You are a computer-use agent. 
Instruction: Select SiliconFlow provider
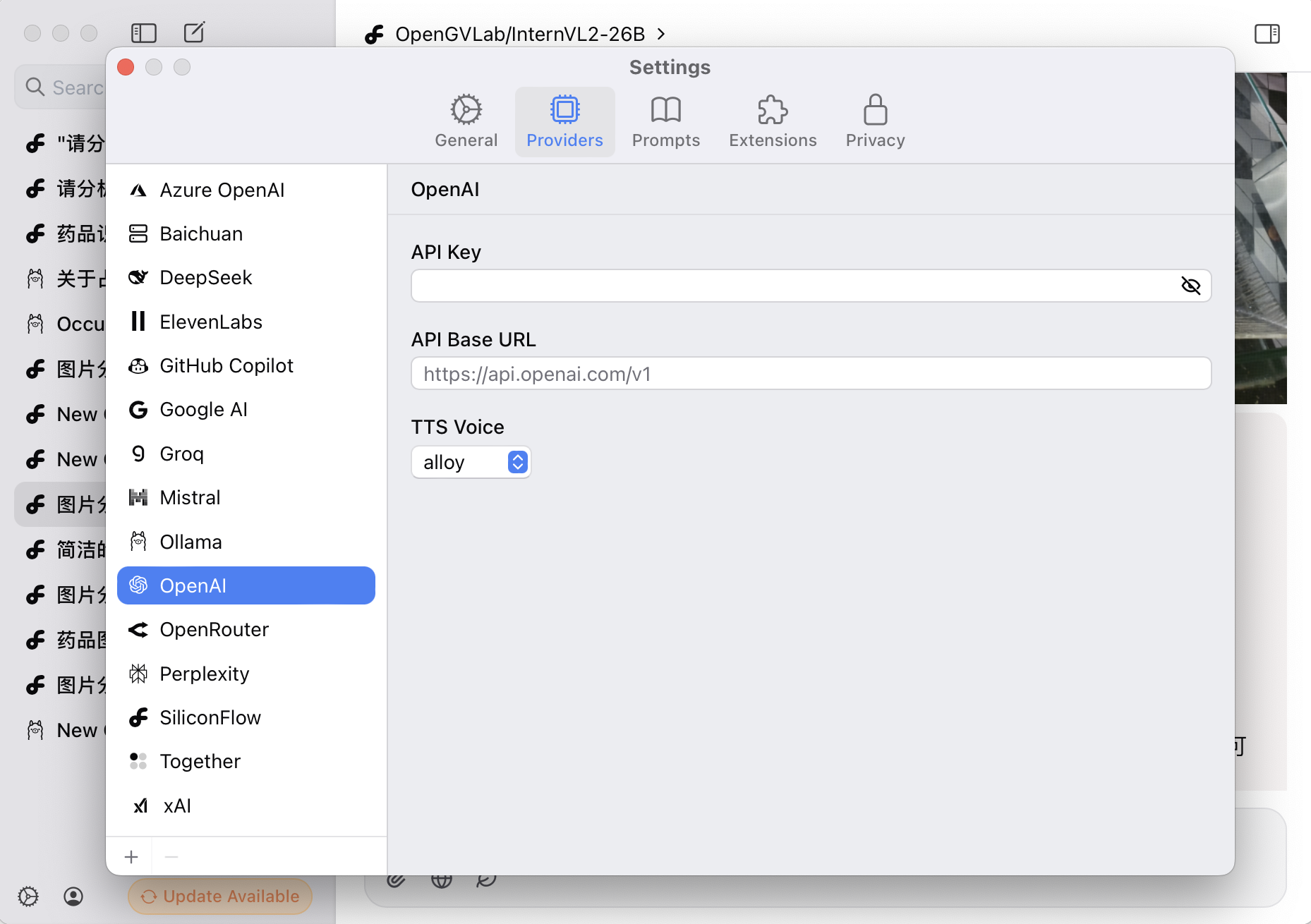pos(246,717)
